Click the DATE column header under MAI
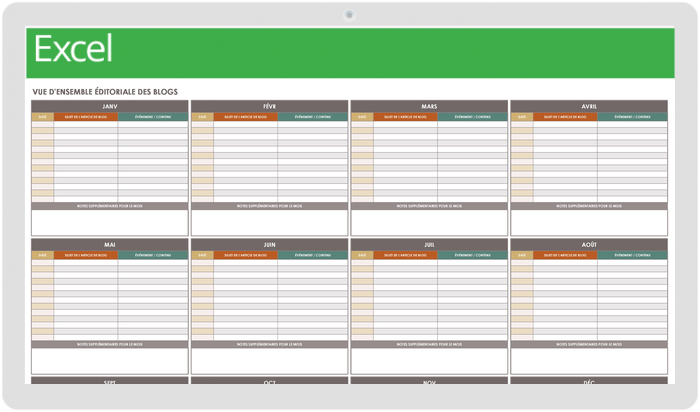This screenshot has height=412, width=700. point(43,255)
